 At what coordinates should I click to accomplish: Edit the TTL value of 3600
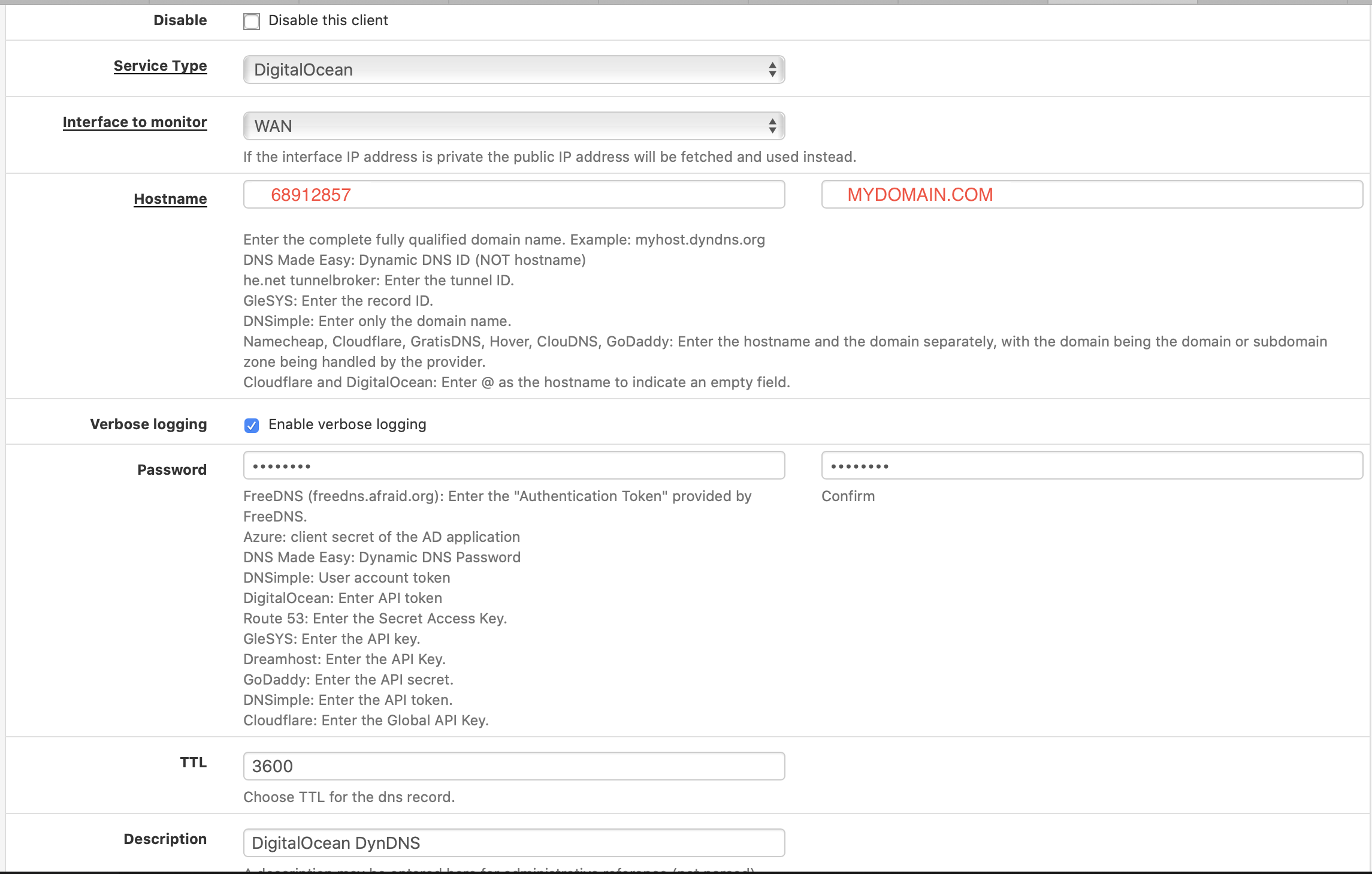click(x=513, y=766)
